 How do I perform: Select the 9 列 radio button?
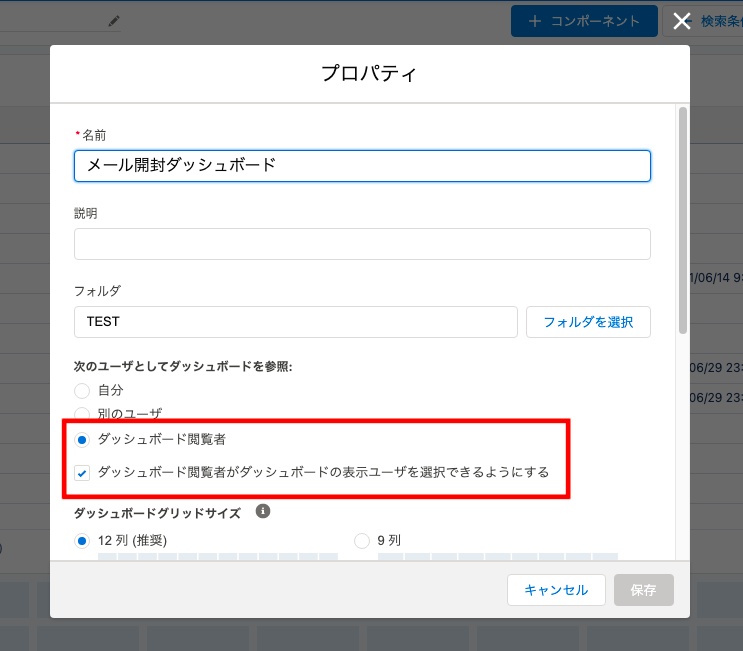(362, 541)
